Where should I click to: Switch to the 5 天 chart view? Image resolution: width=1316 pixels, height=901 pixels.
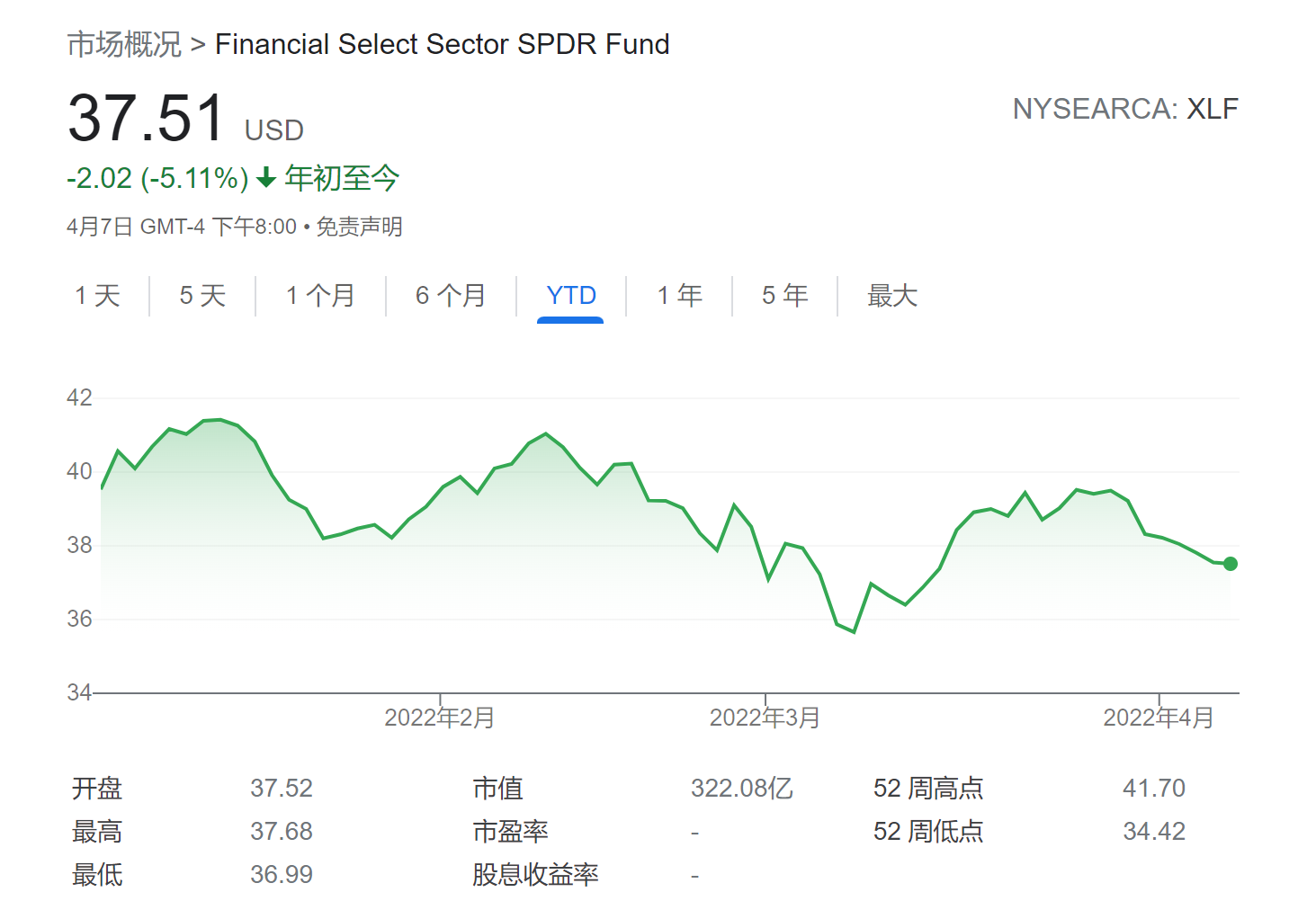point(202,296)
